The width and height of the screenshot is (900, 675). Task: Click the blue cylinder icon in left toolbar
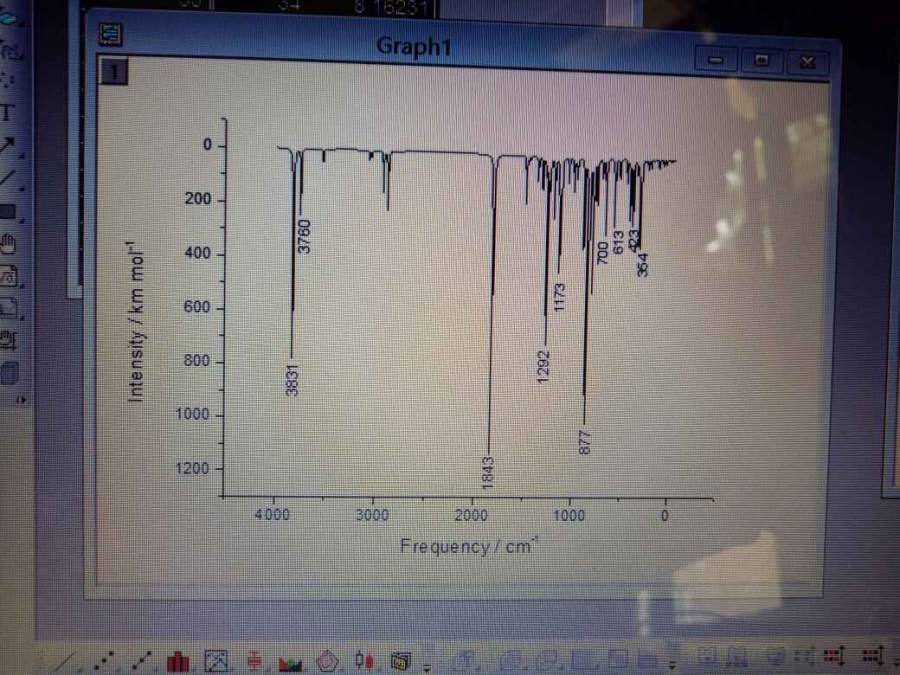[9, 373]
